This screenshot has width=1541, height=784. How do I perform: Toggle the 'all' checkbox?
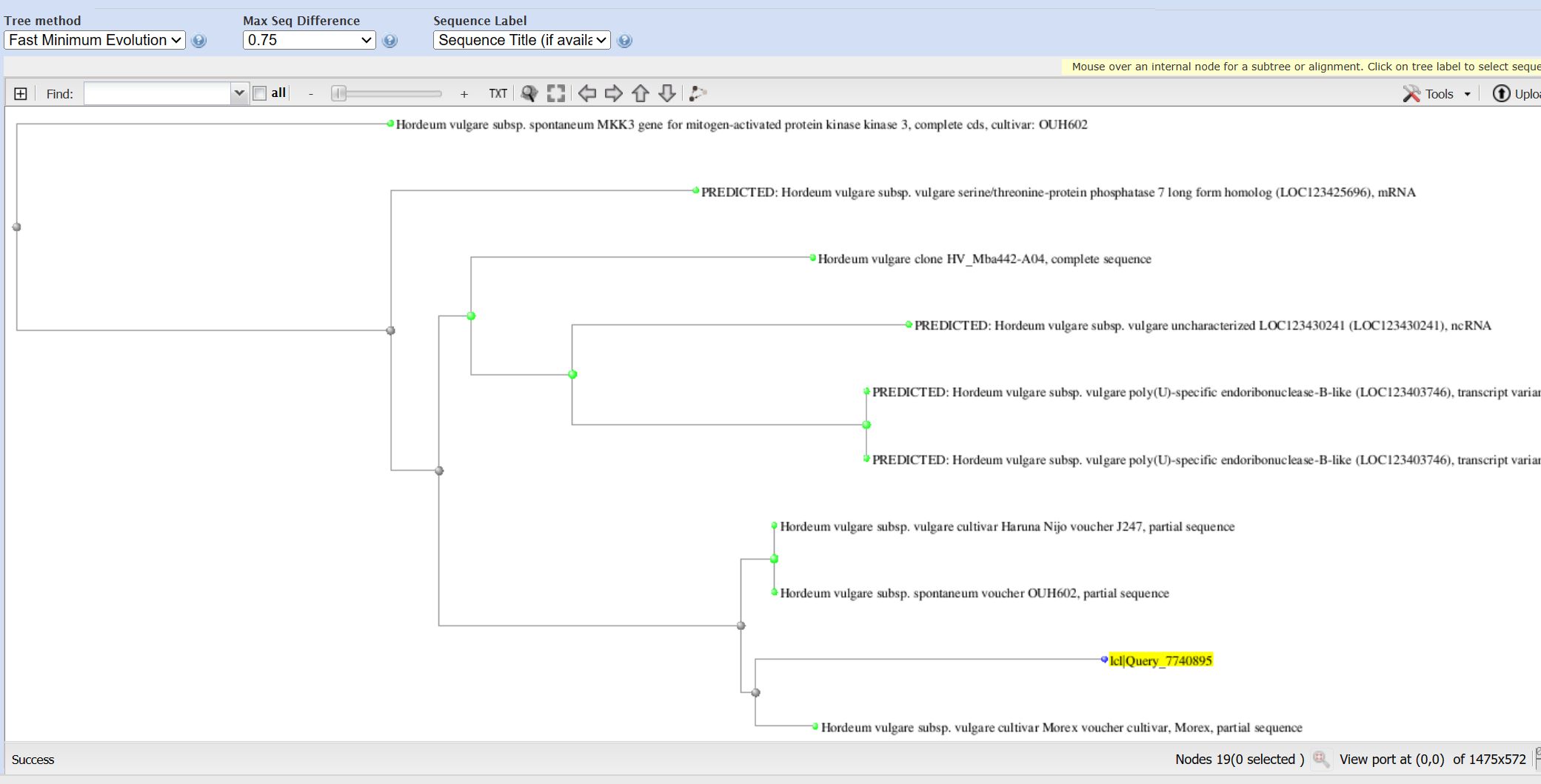(260, 93)
